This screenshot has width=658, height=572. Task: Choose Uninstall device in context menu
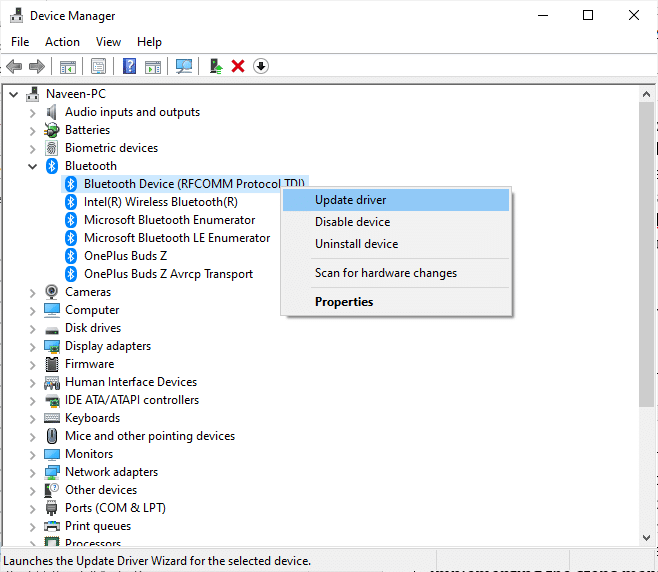(x=356, y=244)
